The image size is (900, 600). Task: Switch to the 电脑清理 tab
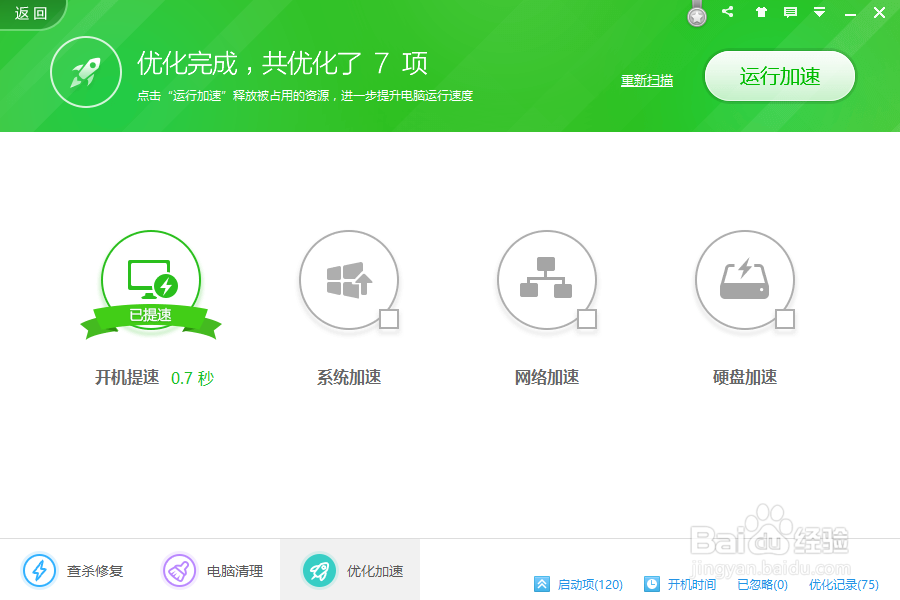pyautogui.click(x=213, y=569)
